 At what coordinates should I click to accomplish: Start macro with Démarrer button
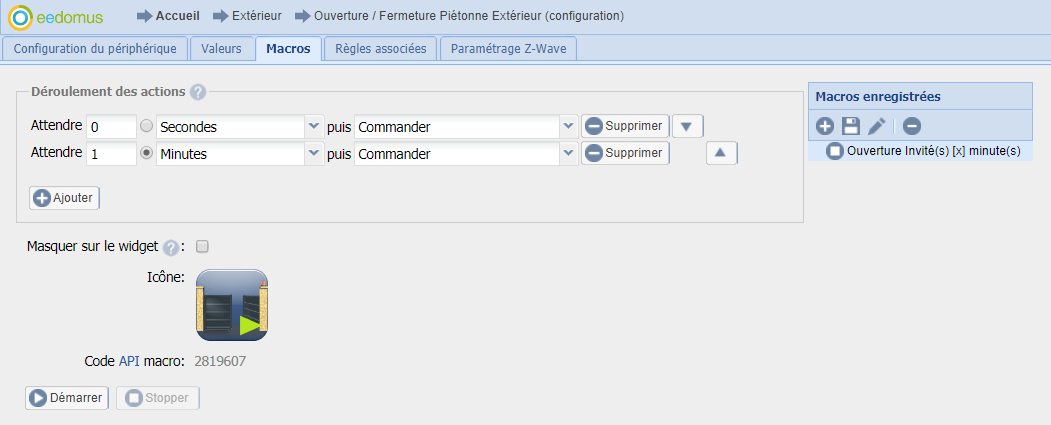pyautogui.click(x=67, y=398)
